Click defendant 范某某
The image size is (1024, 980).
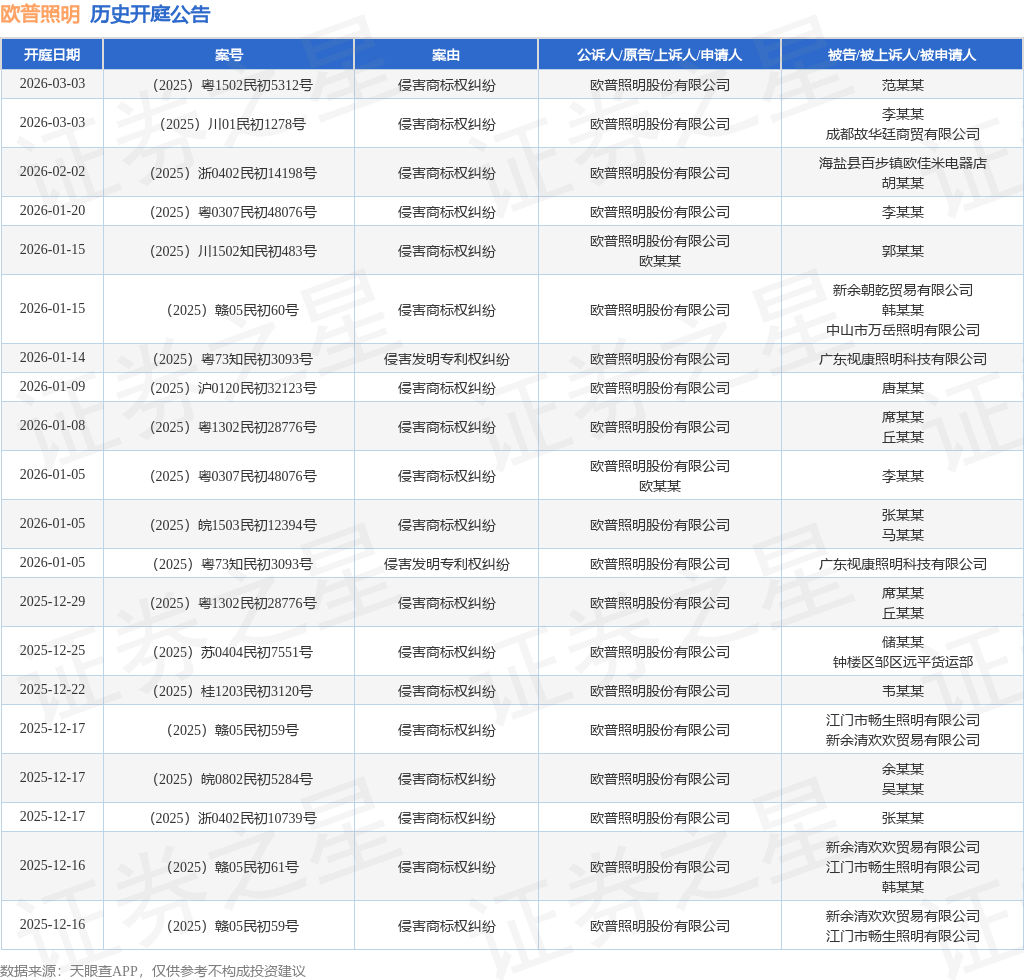(x=903, y=85)
